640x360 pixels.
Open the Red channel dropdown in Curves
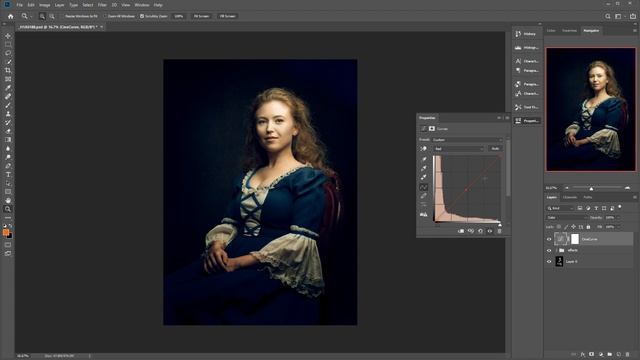tap(458, 149)
